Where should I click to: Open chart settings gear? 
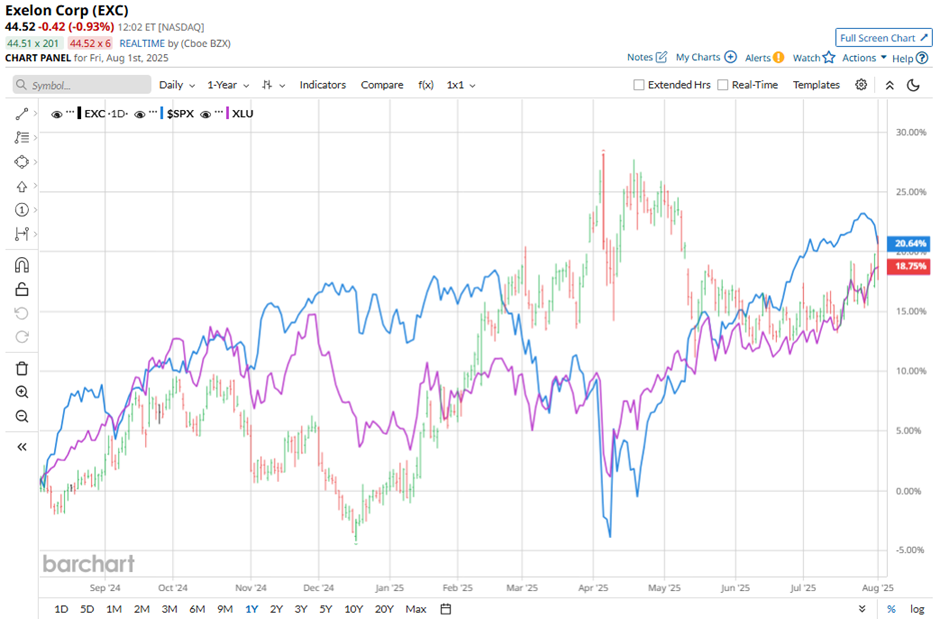click(861, 84)
